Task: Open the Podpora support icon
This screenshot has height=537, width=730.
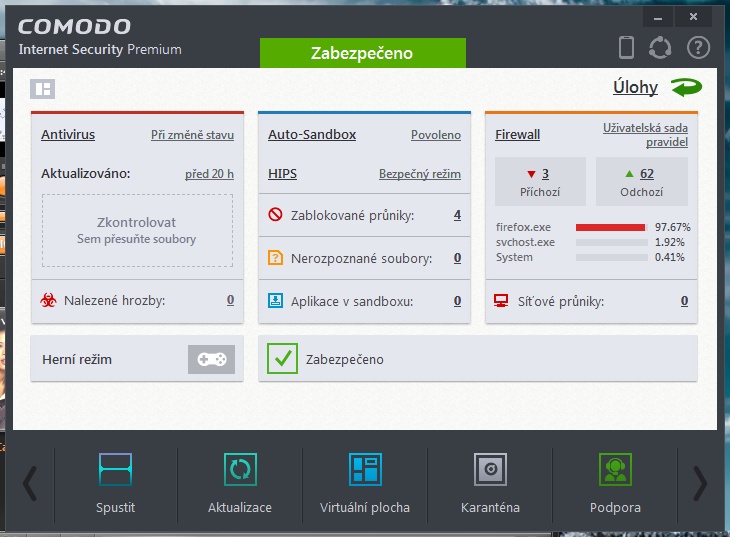Action: (x=615, y=469)
